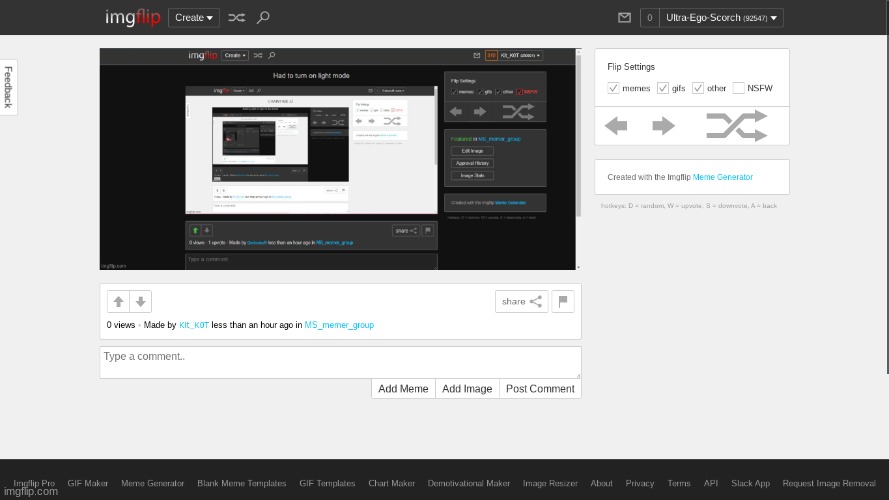This screenshot has width=889, height=500.
Task: Open Blank Meme Templates footer link
Action: pos(242,483)
